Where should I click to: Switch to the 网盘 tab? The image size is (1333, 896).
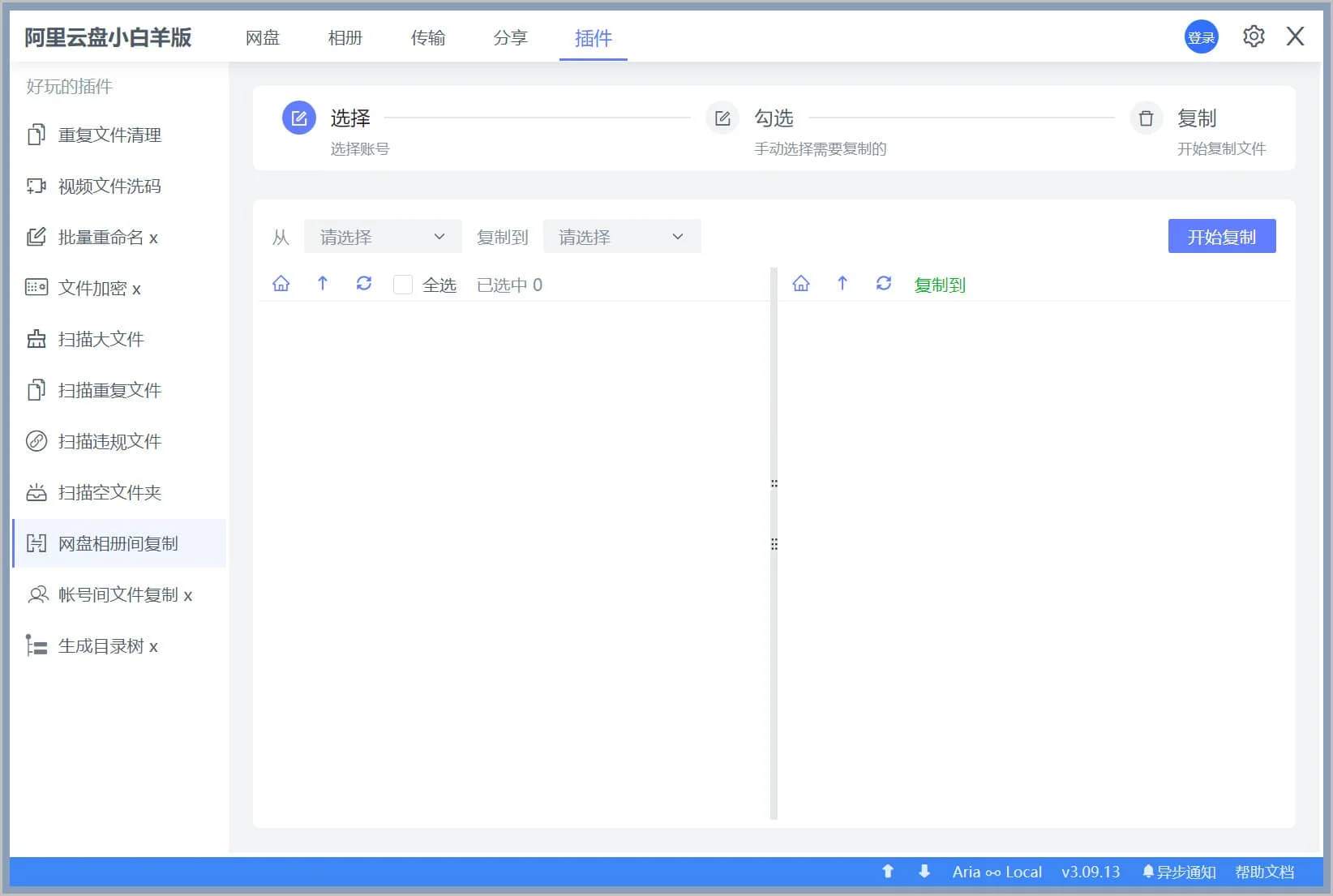click(263, 38)
